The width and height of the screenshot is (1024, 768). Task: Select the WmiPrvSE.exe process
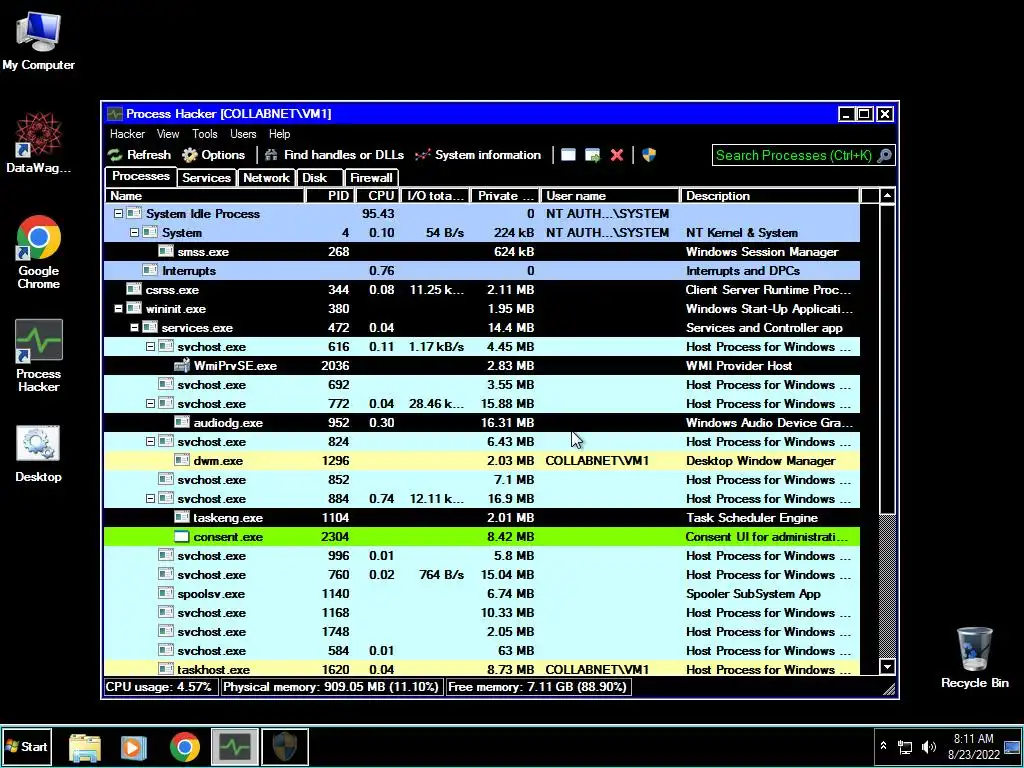tap(482, 366)
